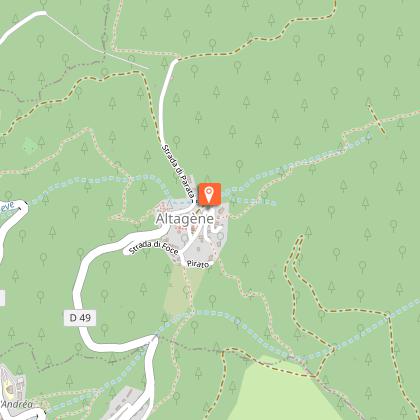The image size is (420, 420).
Task: Click the partial Andréa place label
Action: pyautogui.click(x=17, y=404)
